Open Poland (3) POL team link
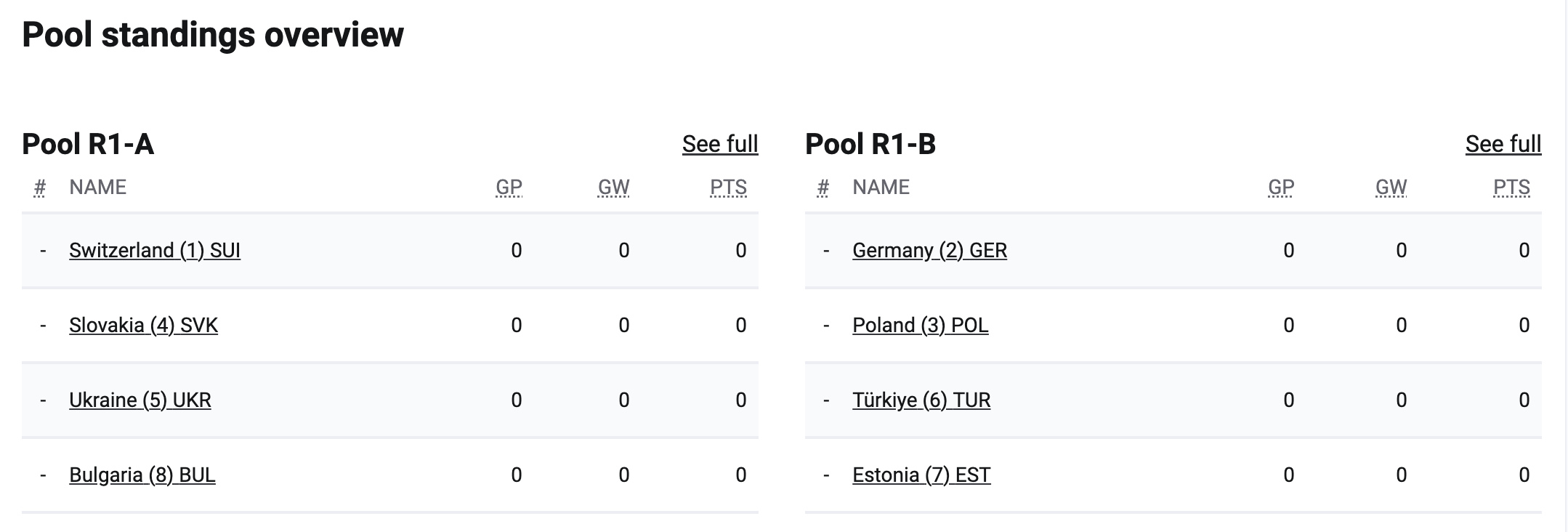The image size is (1568, 532). (920, 325)
